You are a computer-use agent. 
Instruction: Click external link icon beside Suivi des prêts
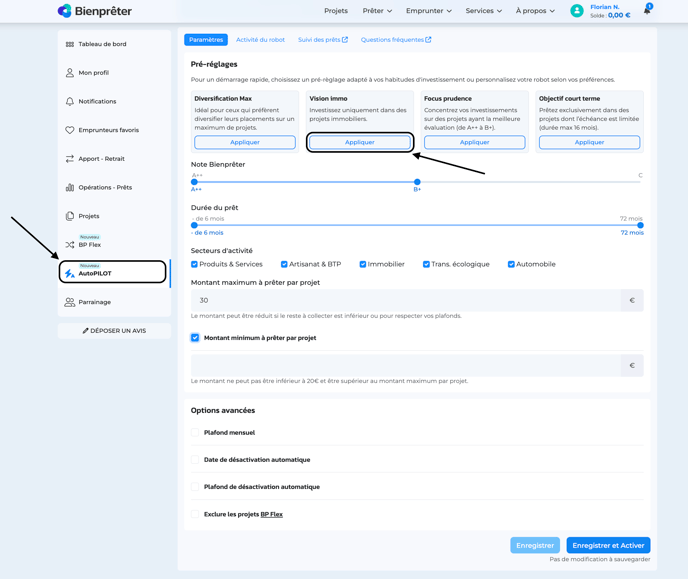coord(345,39)
